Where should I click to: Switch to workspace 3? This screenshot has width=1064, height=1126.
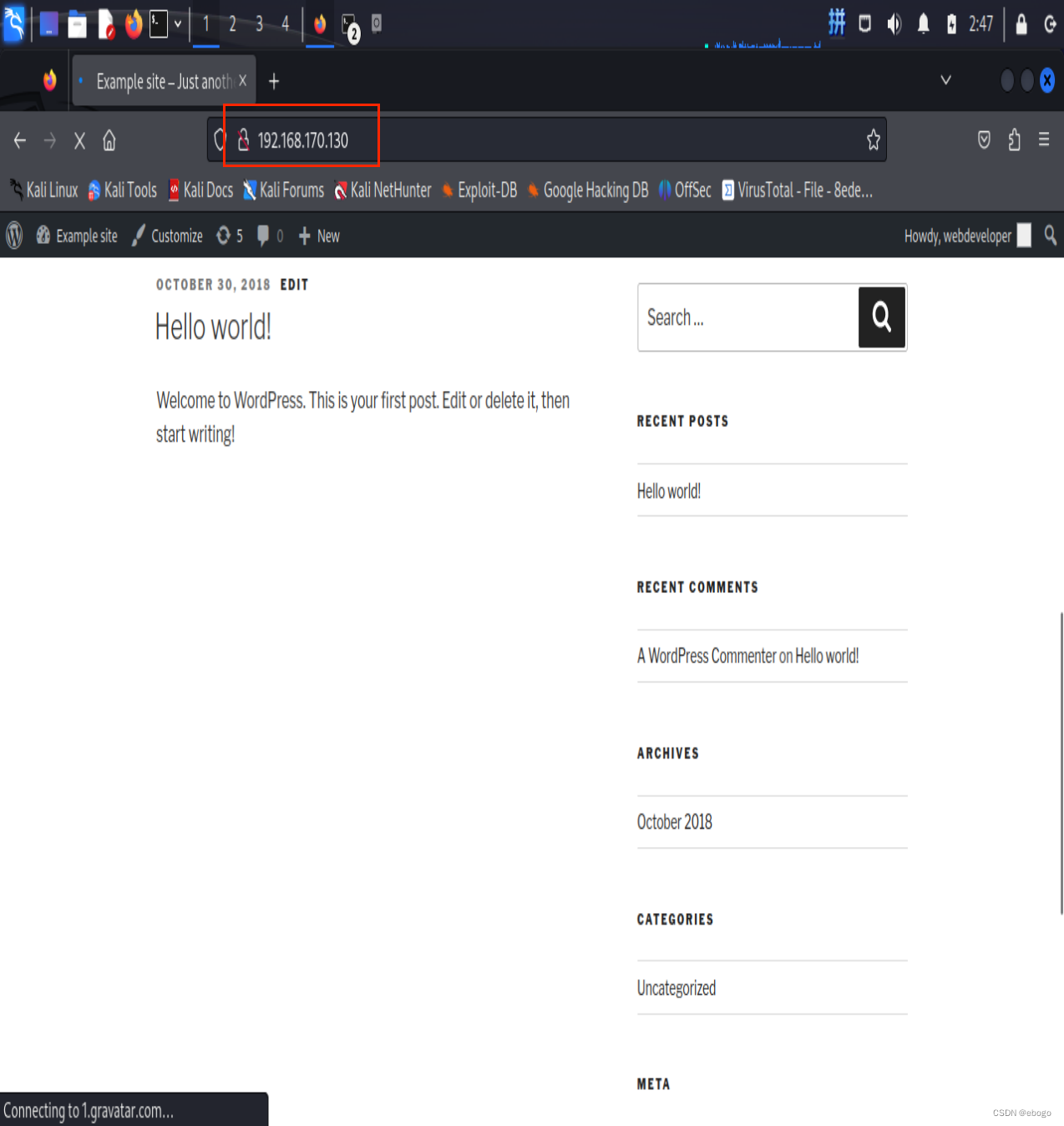260,24
